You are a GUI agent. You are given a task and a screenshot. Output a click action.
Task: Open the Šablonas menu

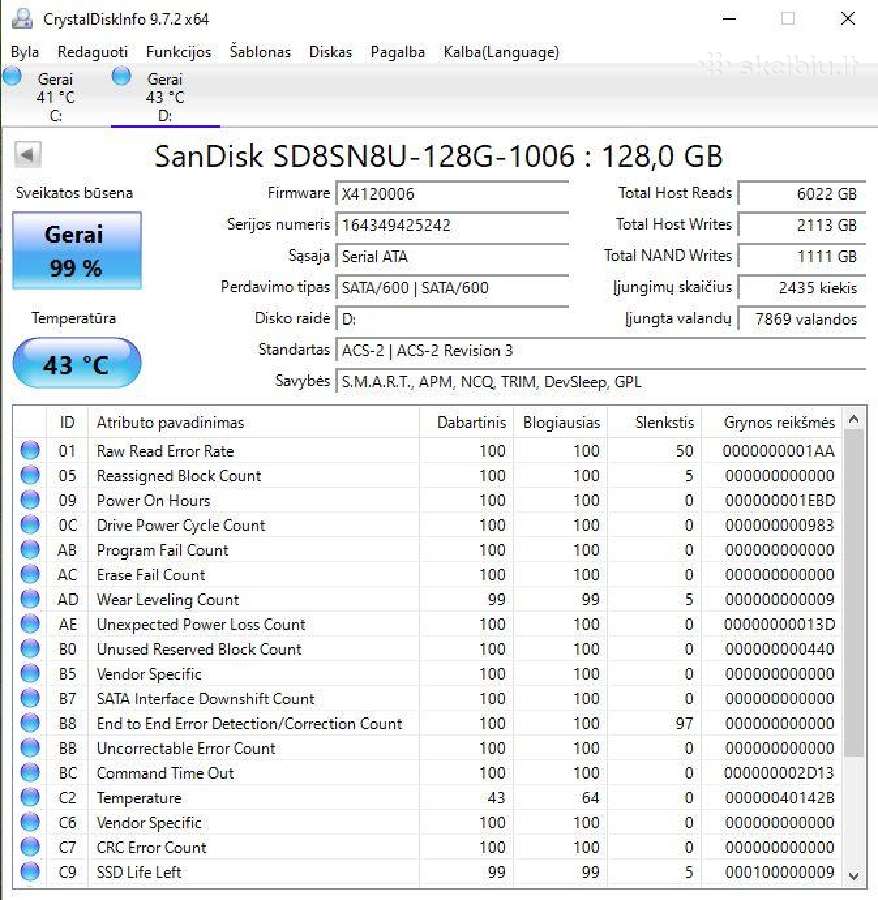coord(260,52)
